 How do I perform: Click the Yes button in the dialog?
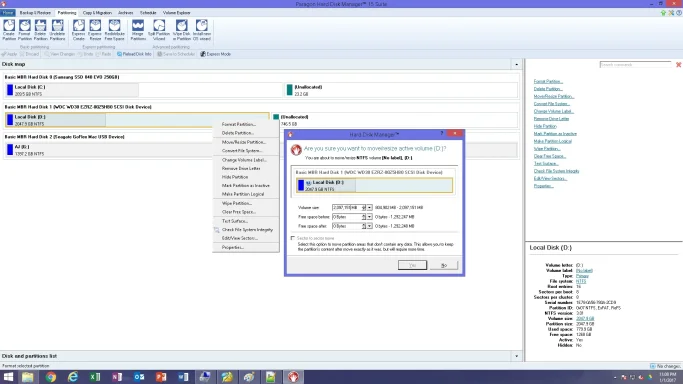pyautogui.click(x=412, y=265)
